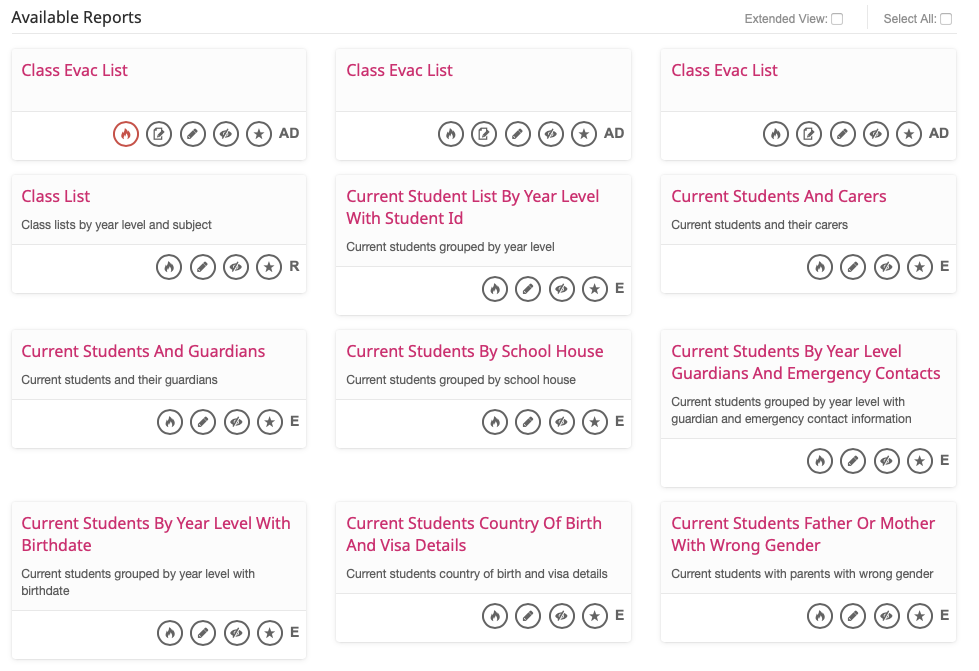Viewport: 979px width, 671px height.
Task: Open the Class List report title
Action: coord(56,196)
